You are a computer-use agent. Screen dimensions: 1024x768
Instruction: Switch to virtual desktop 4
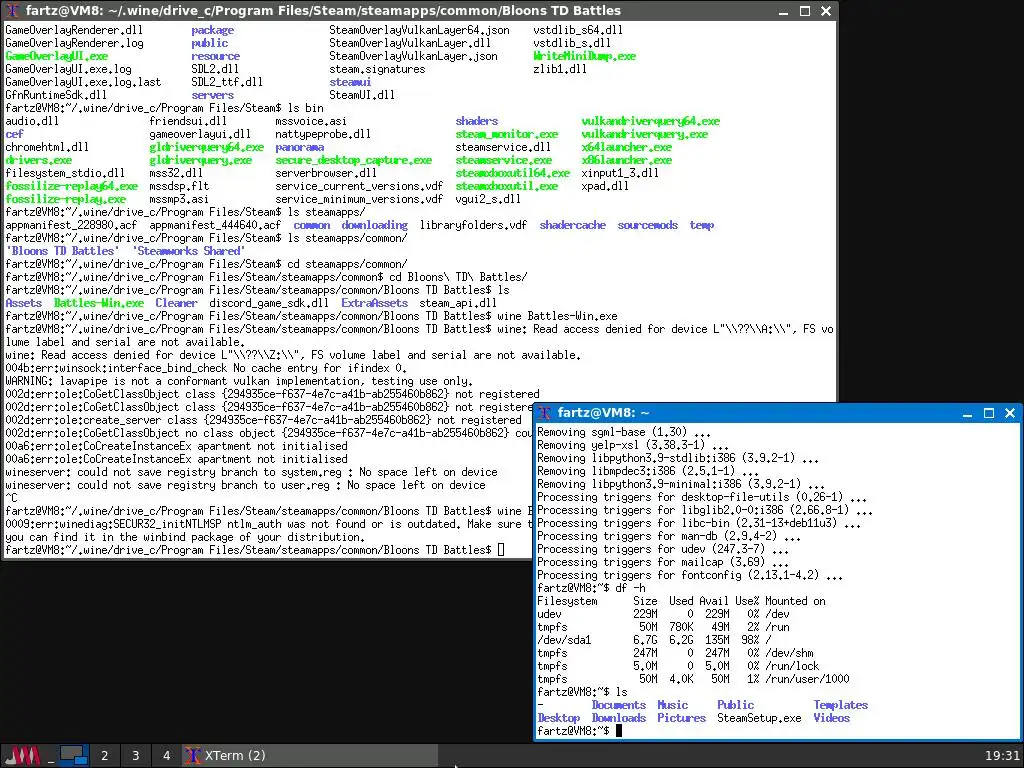(167, 756)
